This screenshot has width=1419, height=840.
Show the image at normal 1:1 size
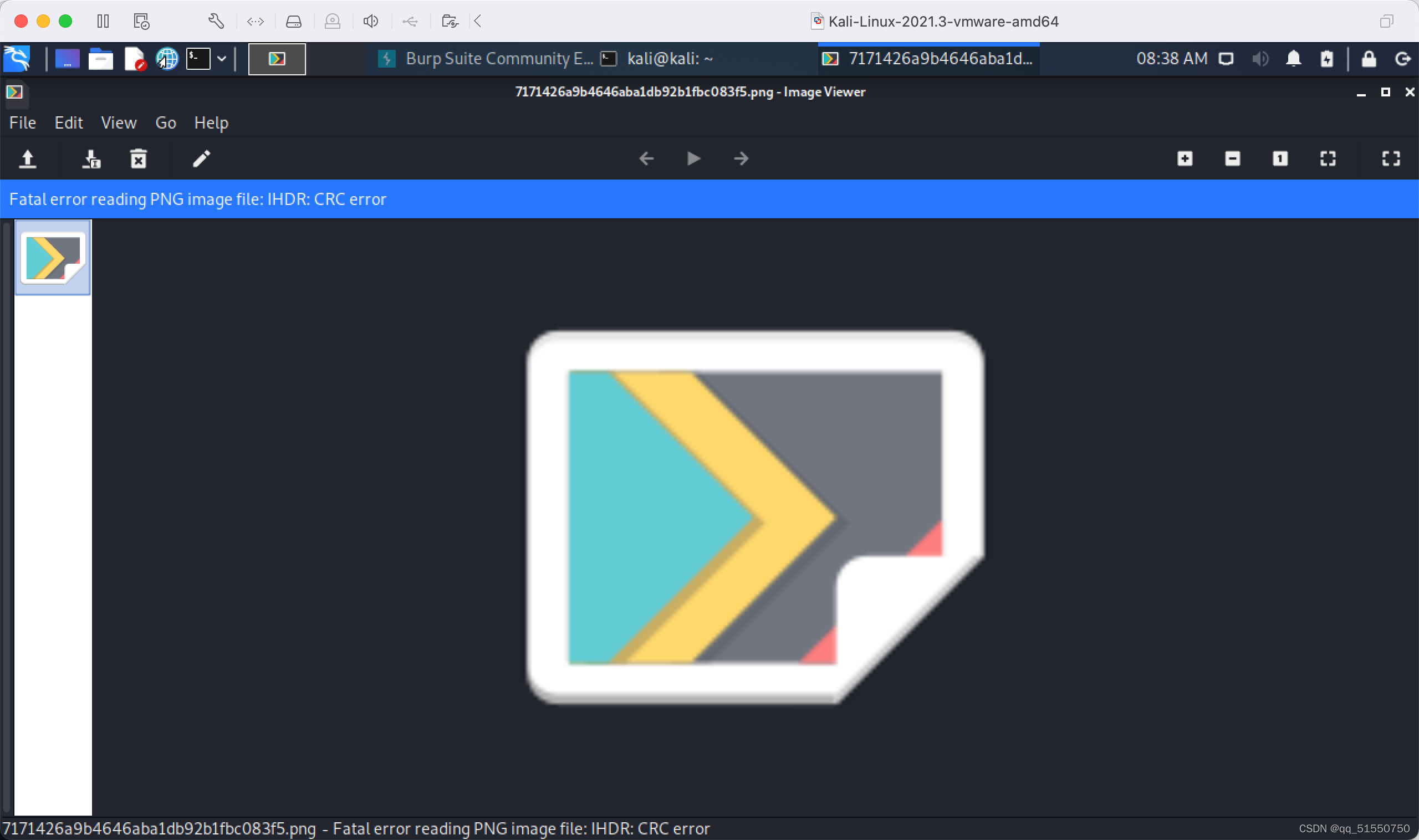click(x=1280, y=158)
